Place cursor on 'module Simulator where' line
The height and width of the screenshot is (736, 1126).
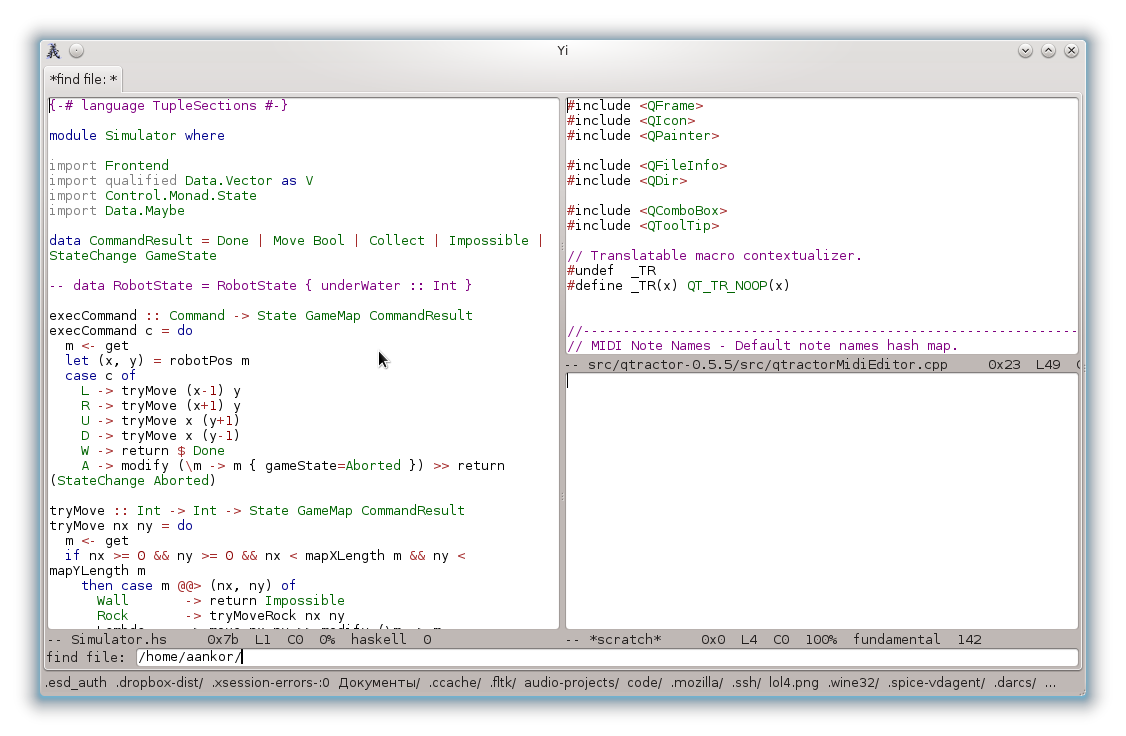click(136, 136)
